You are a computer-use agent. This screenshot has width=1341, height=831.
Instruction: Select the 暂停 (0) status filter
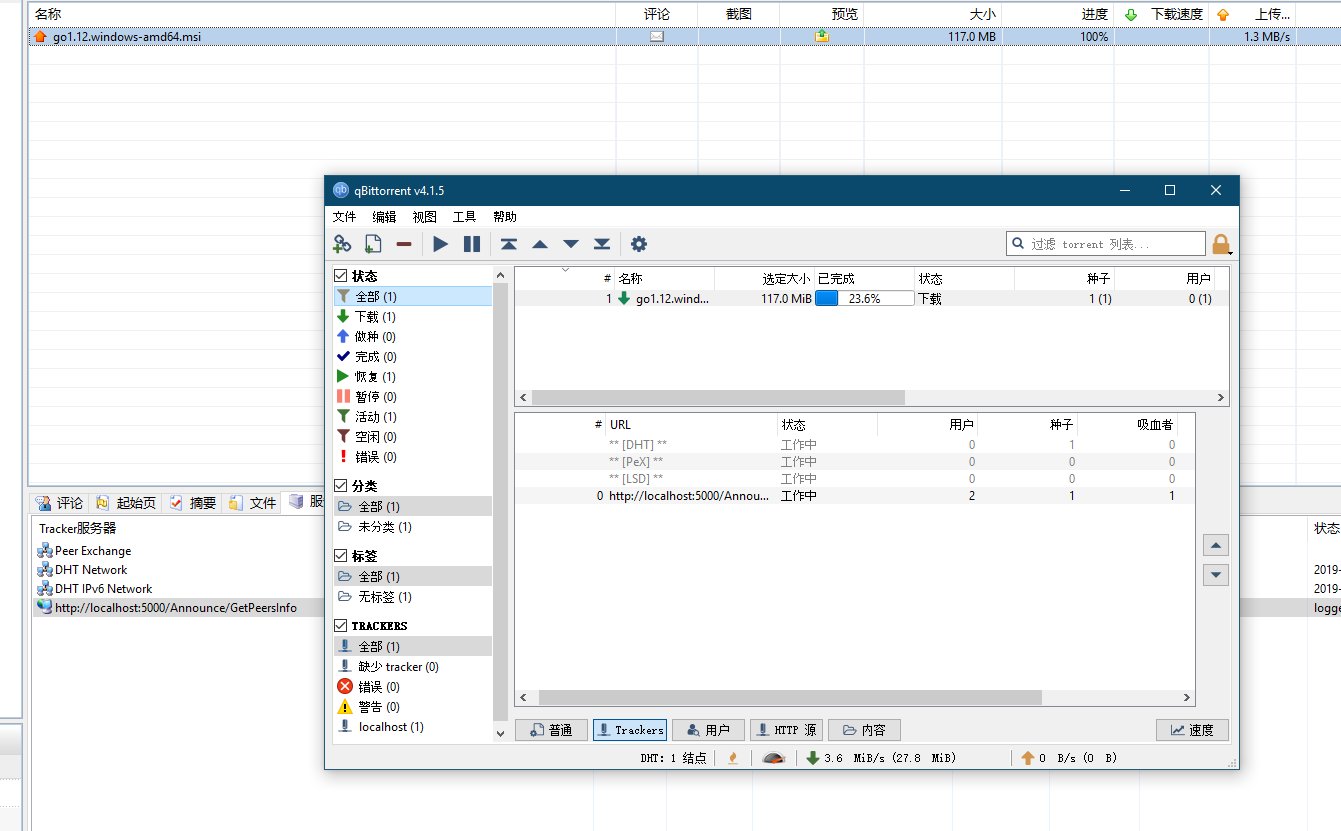coord(413,397)
